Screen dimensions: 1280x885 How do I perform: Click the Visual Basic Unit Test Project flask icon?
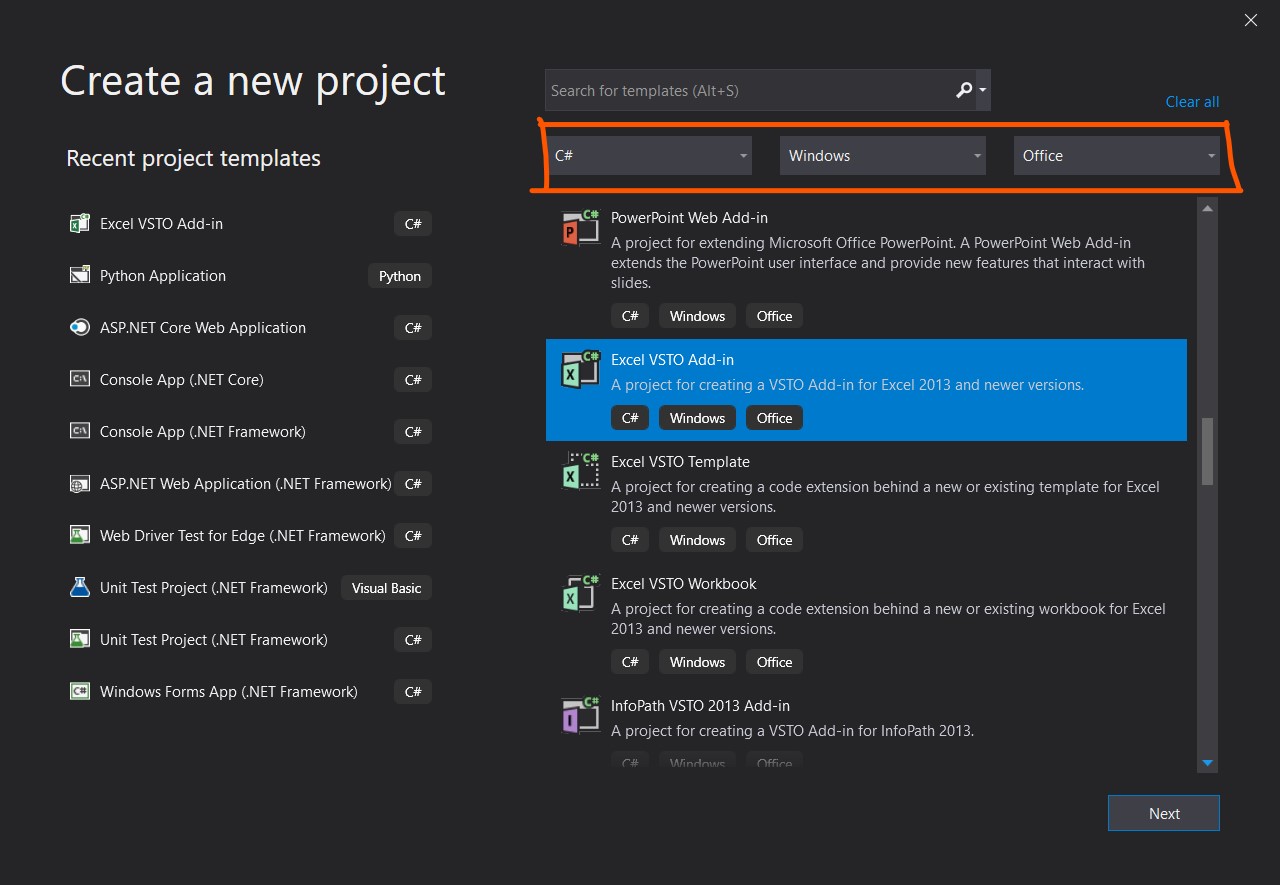click(80, 588)
